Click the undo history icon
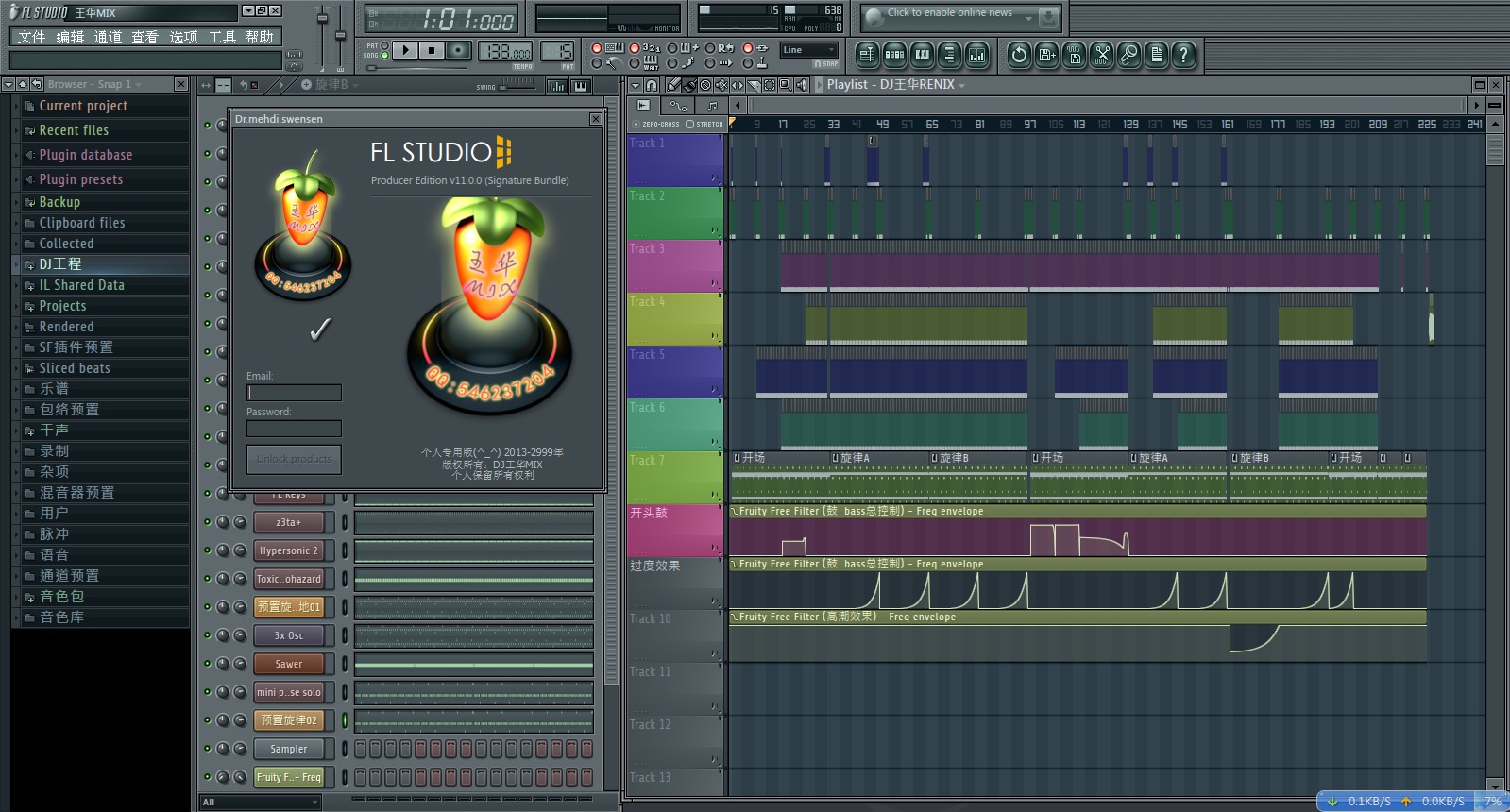 [x=1019, y=55]
